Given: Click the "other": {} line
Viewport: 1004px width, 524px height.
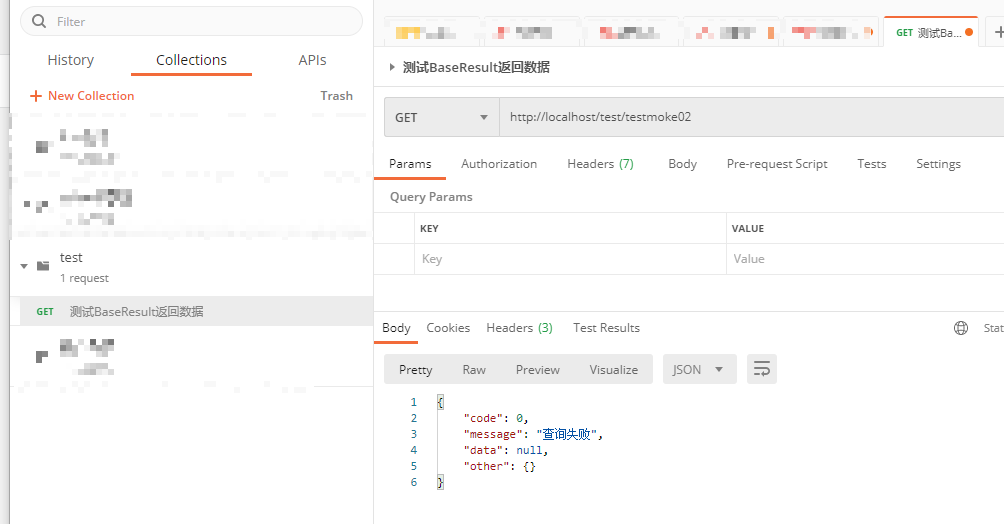Looking at the screenshot, I should 499,466.
